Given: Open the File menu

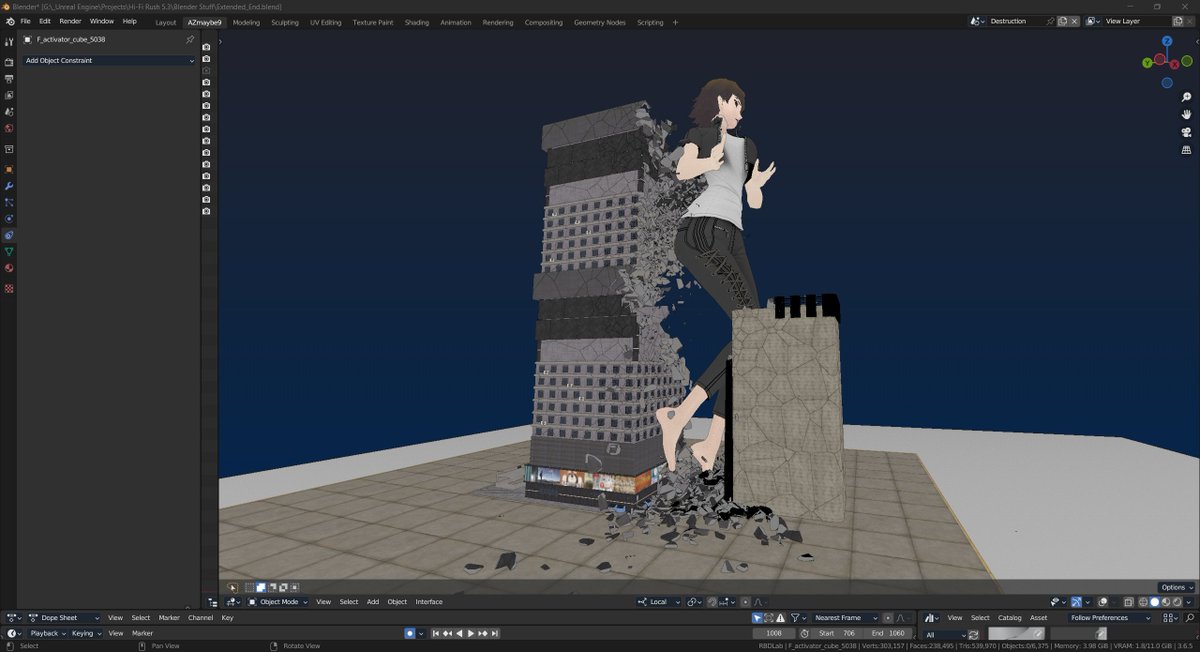Looking at the screenshot, I should 26,21.
